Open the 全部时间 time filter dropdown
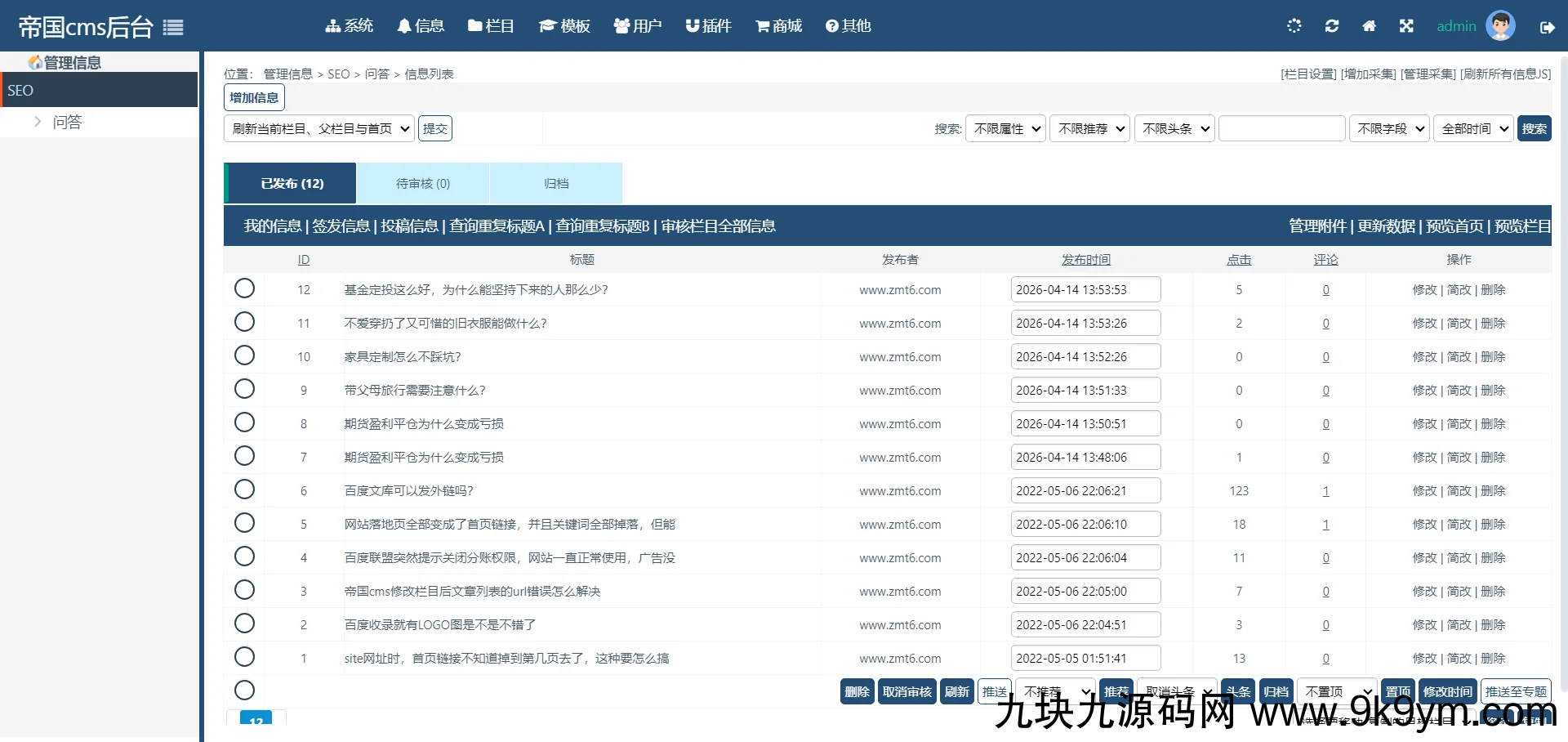The image size is (1568, 742). tap(1474, 129)
